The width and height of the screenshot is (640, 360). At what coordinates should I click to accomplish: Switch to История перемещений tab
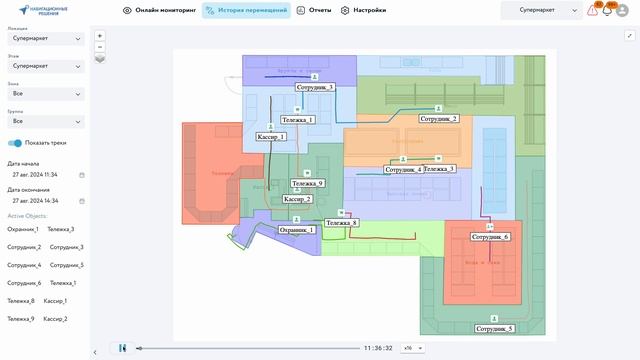coord(247,10)
